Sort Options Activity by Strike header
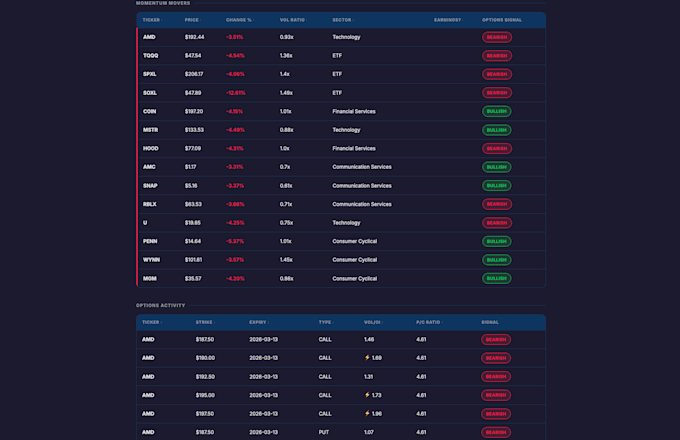680x440 pixels. pyautogui.click(x=205, y=322)
